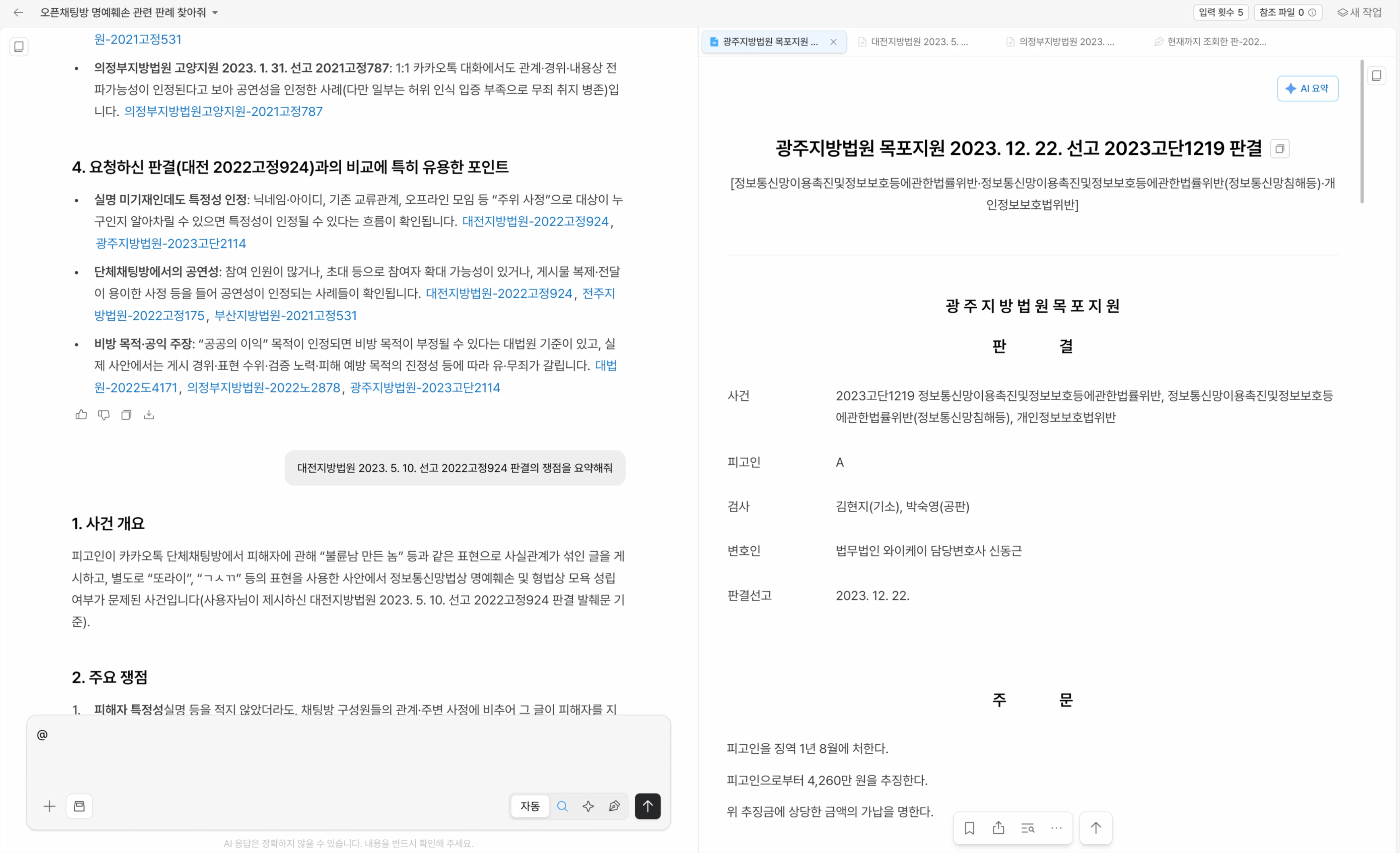Toggle the chat-side panel icon at top left
The width and height of the screenshot is (1400, 853).
[x=19, y=47]
